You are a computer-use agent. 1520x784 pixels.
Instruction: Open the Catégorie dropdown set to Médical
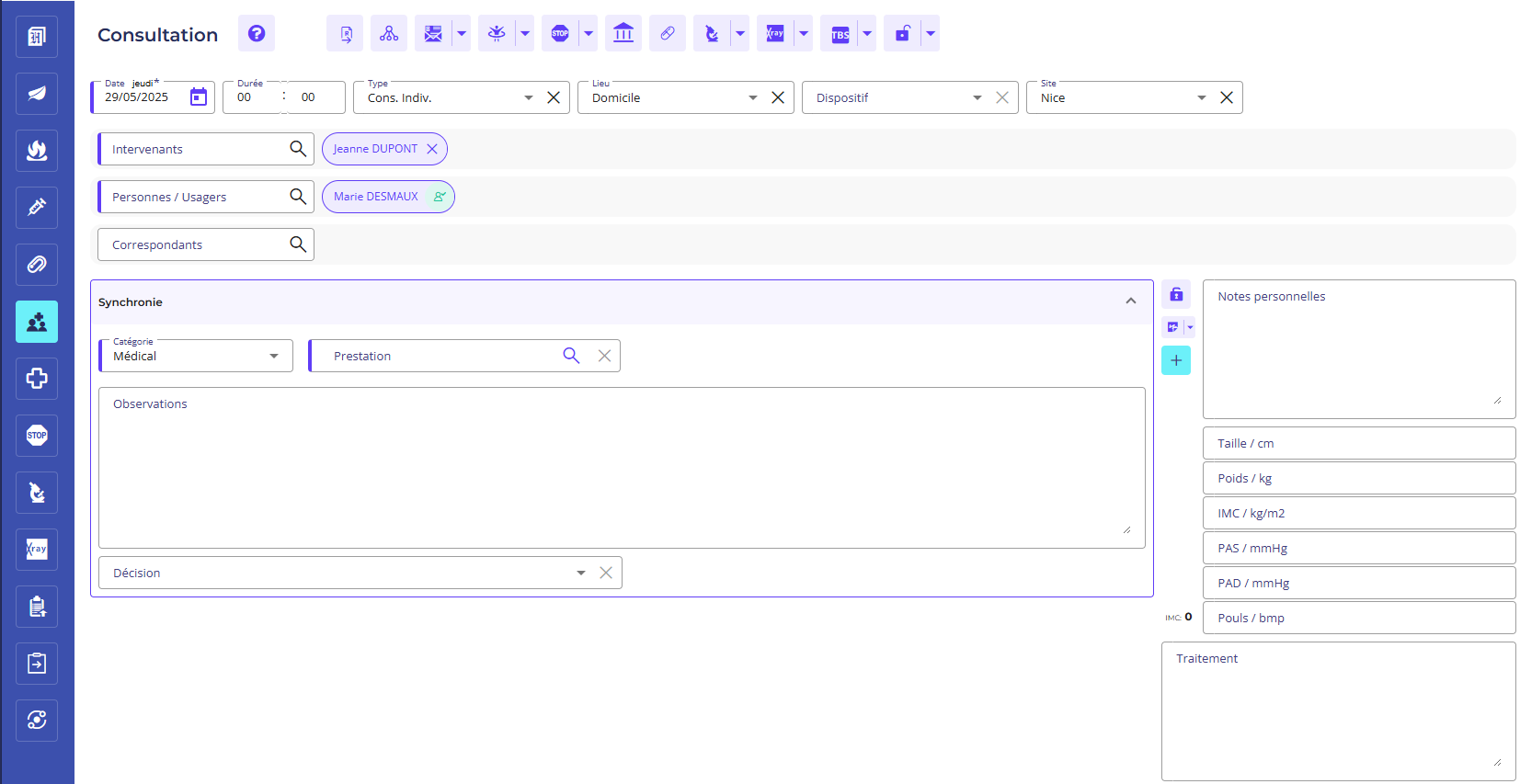pyautogui.click(x=274, y=356)
